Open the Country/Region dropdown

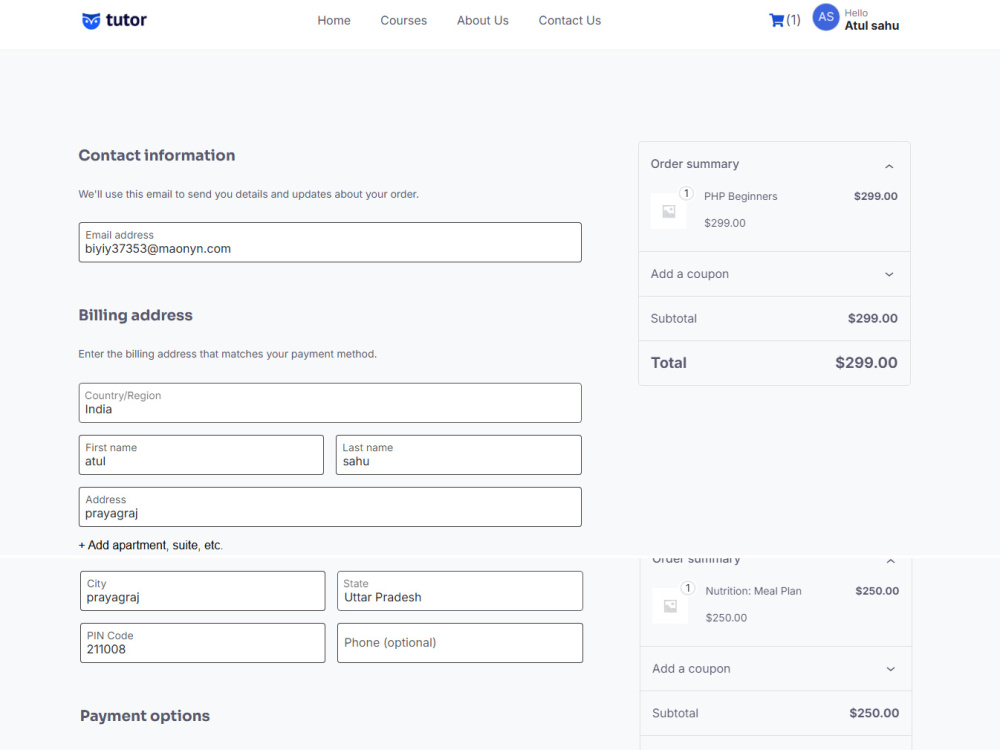coord(330,403)
